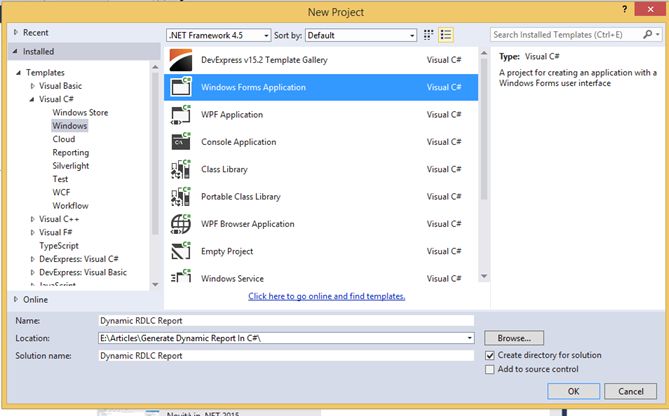Select Class Library template name

coord(224,169)
